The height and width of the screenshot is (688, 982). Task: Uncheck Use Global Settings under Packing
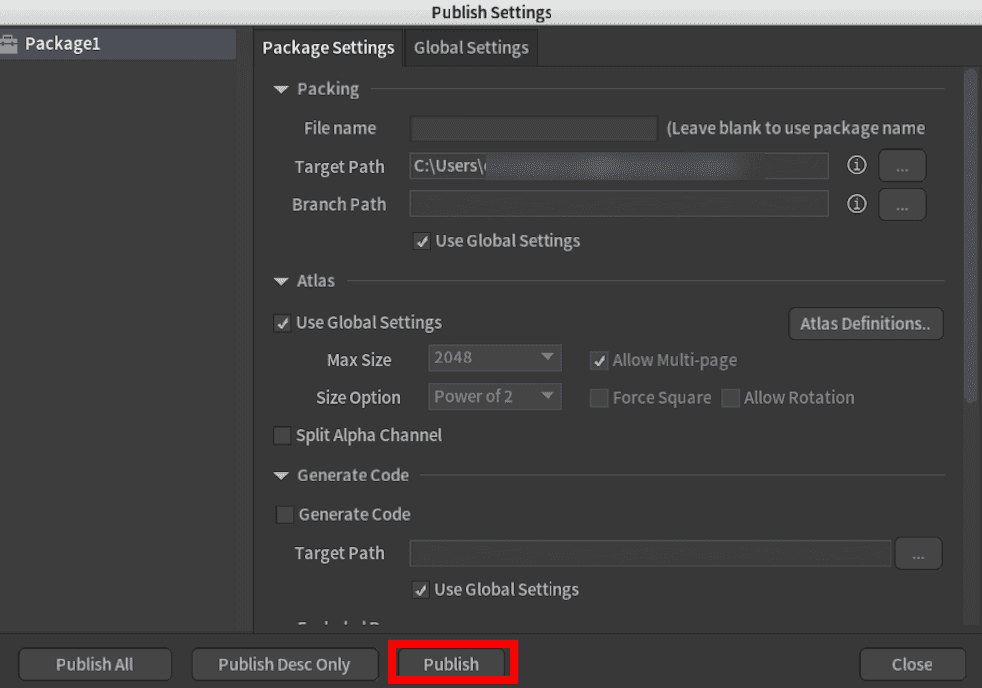click(422, 241)
